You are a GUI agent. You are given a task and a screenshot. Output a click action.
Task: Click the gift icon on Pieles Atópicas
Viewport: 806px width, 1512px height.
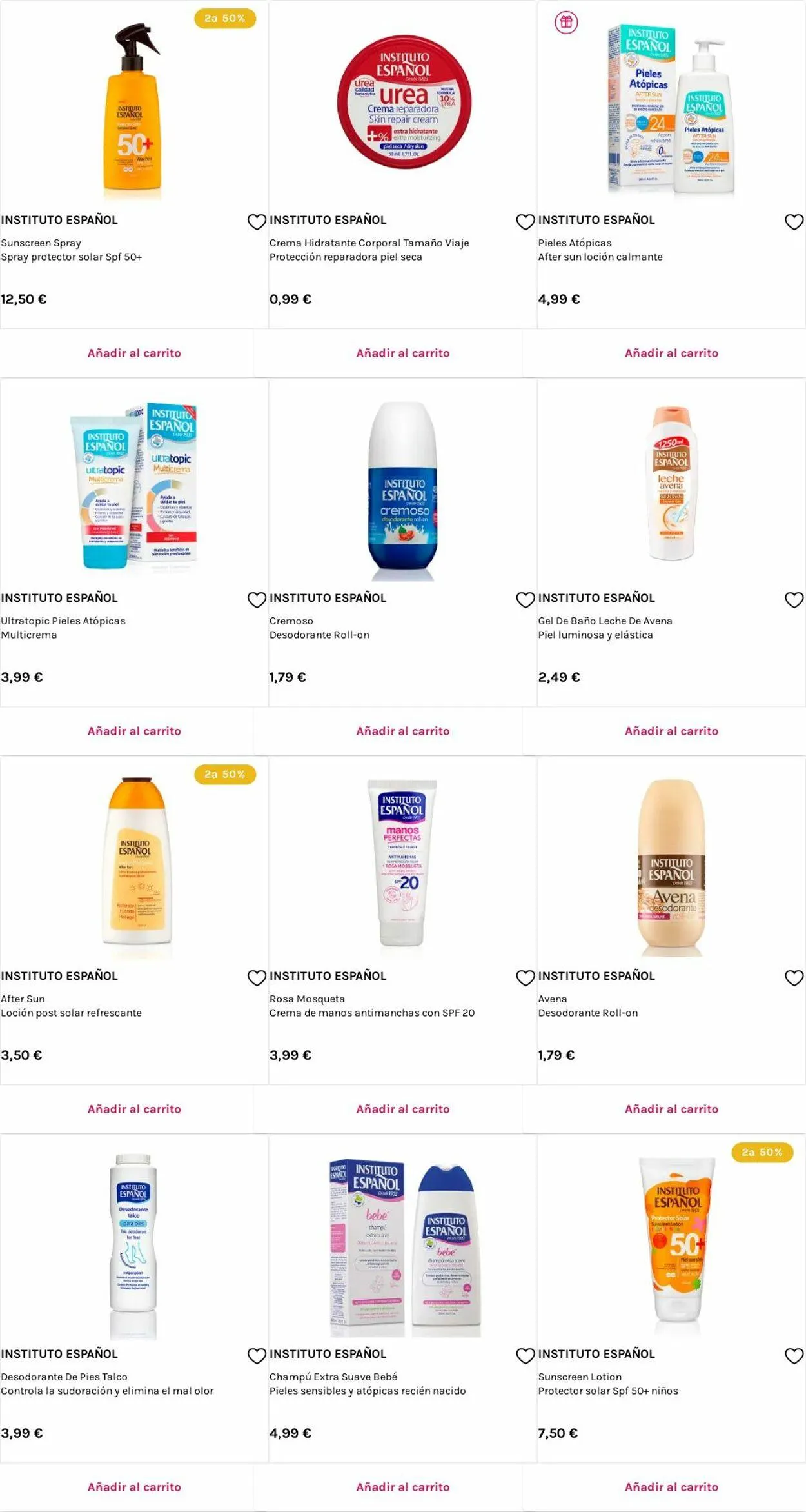566,23
